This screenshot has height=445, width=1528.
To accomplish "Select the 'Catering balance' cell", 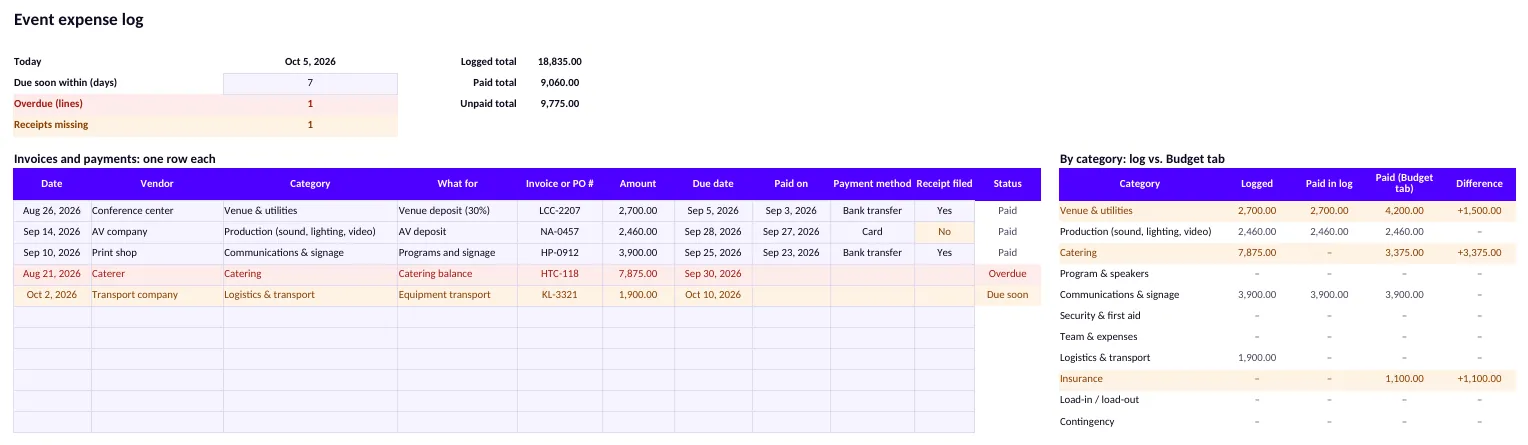I will [x=457, y=274].
